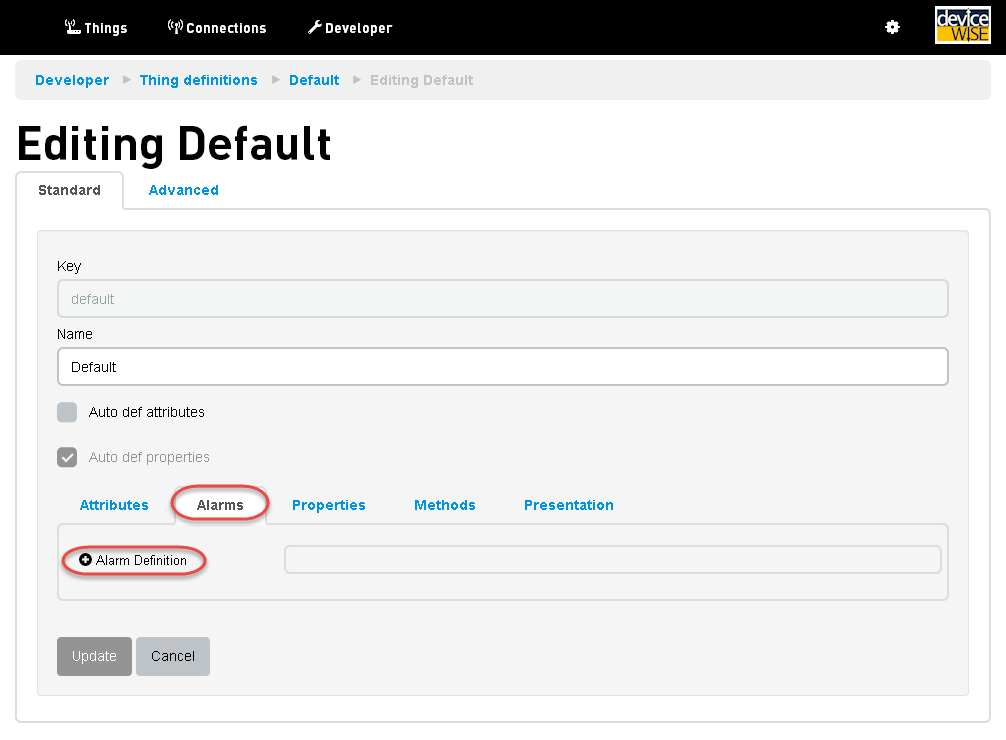This screenshot has height=740, width=1006.
Task: Show the Presentation tab
Action: coord(568,505)
